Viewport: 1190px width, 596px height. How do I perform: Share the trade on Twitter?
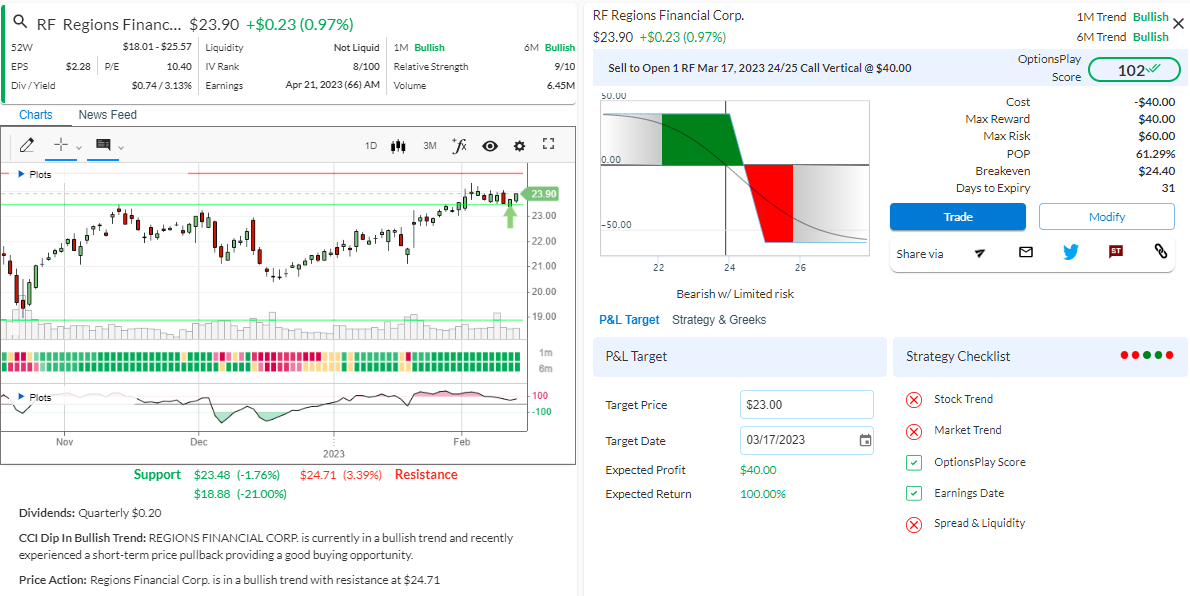coord(1071,252)
